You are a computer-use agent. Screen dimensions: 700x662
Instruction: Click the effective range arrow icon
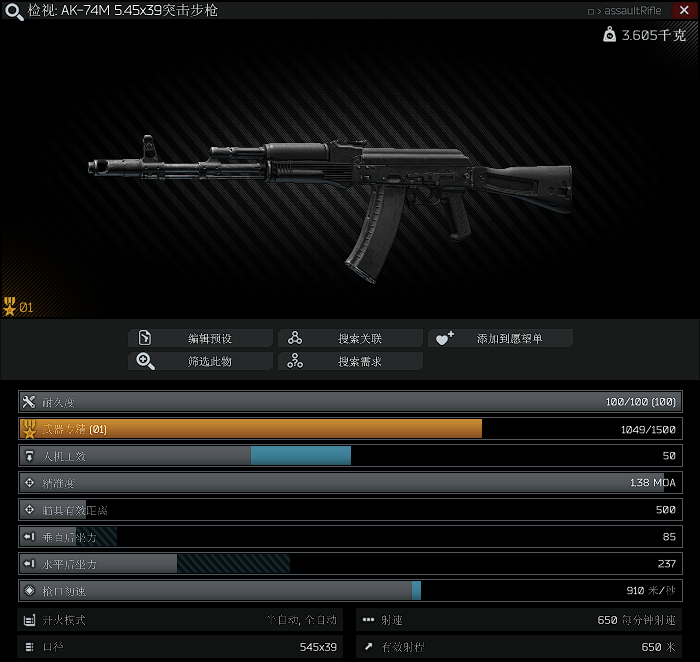click(x=368, y=646)
